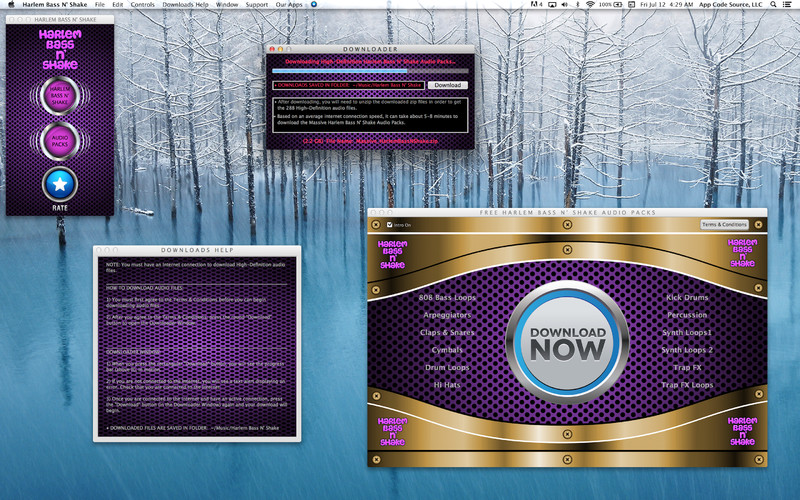
Task: Open the Support menu
Action: pyautogui.click(x=257, y=5)
